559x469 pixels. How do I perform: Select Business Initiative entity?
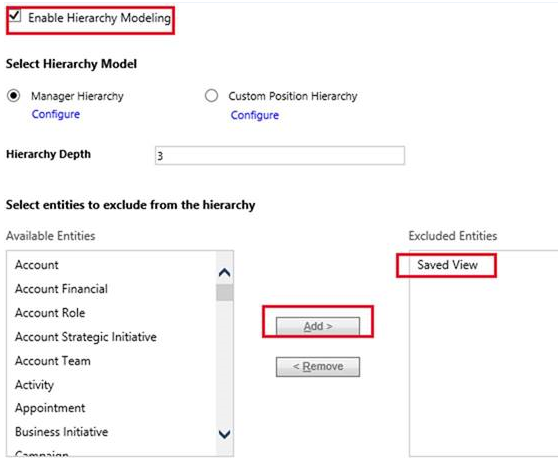coord(62,432)
